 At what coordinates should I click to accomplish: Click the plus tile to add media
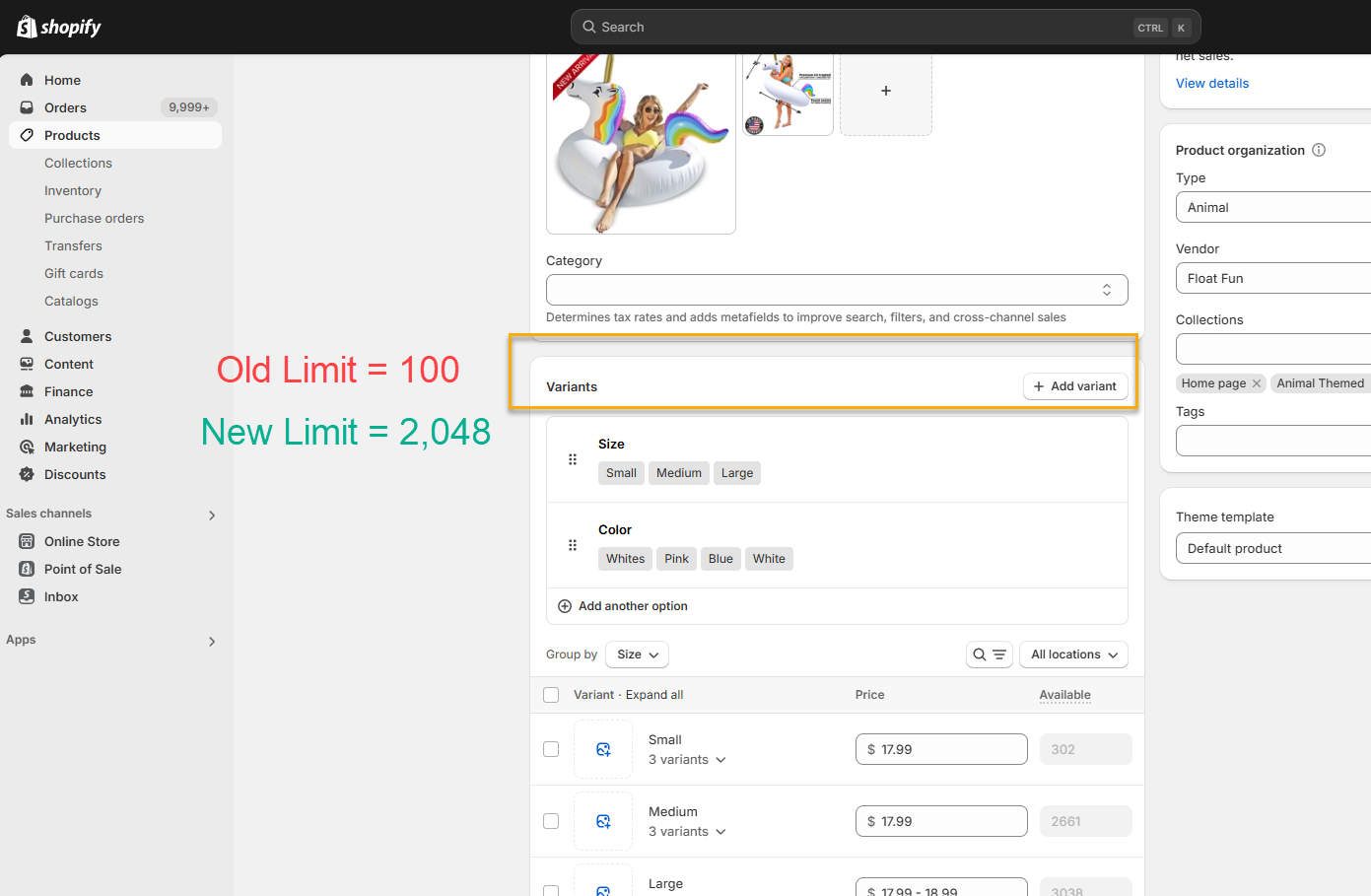pyautogui.click(x=885, y=91)
